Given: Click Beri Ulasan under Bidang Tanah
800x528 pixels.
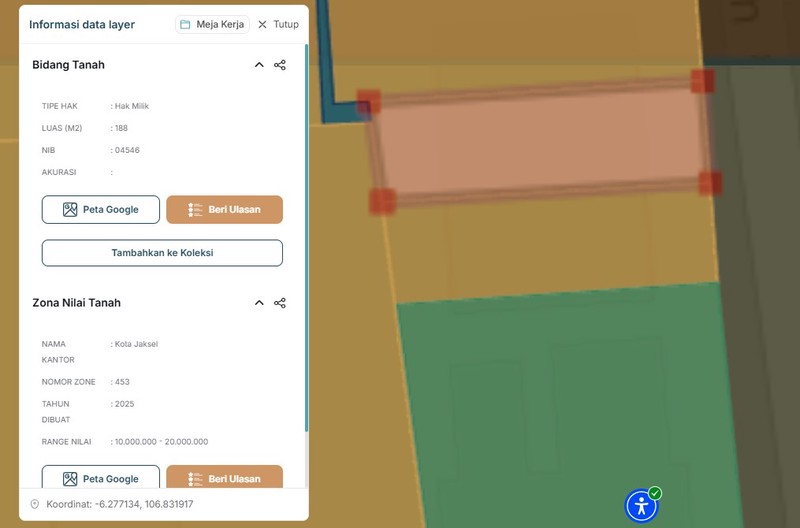Looking at the screenshot, I should [224, 210].
